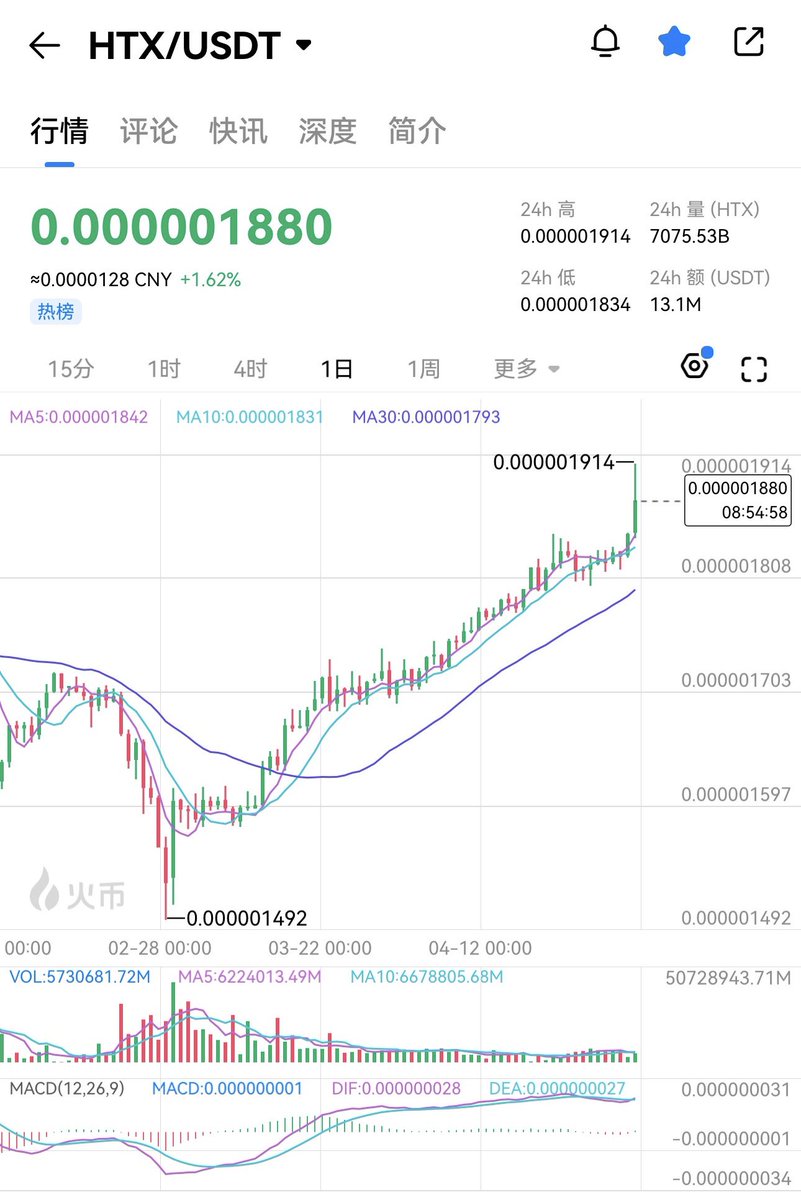The width and height of the screenshot is (801, 1200).
Task: Tap the 0.000001597 price axis label
Action: pyautogui.click(x=736, y=795)
